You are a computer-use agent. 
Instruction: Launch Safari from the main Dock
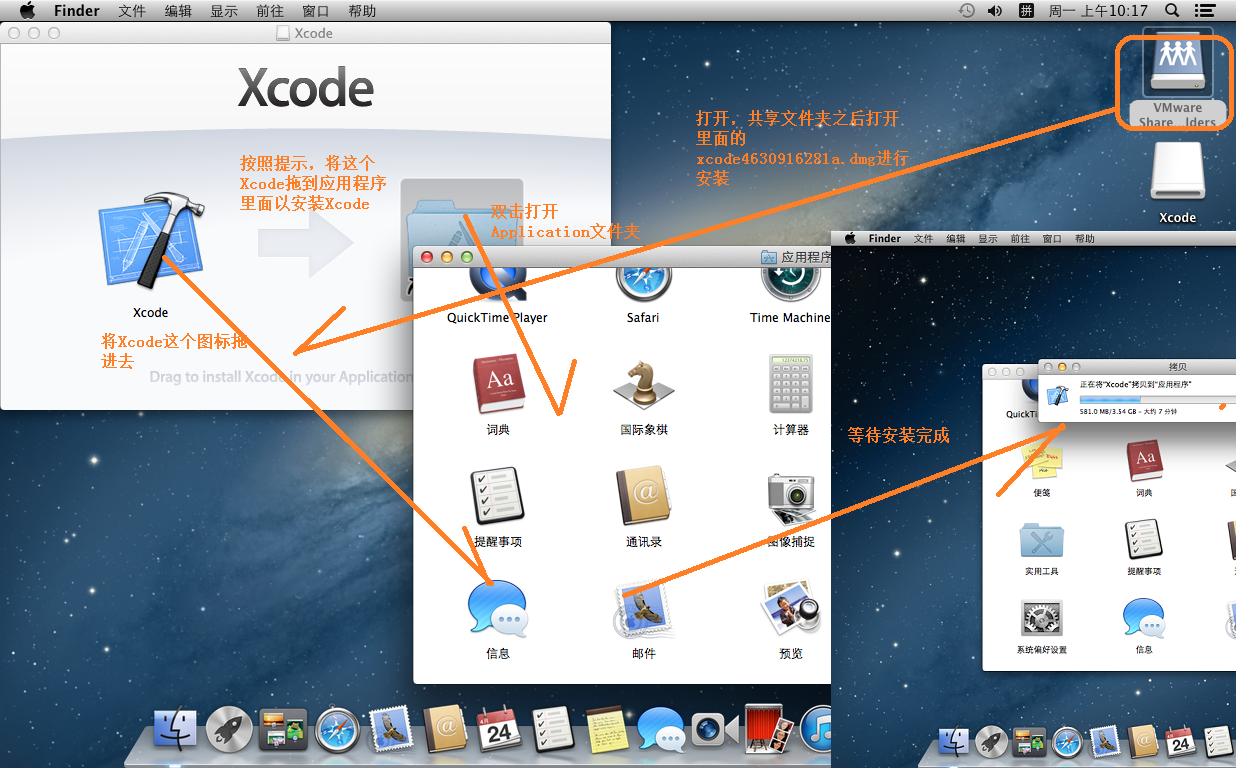[x=337, y=731]
